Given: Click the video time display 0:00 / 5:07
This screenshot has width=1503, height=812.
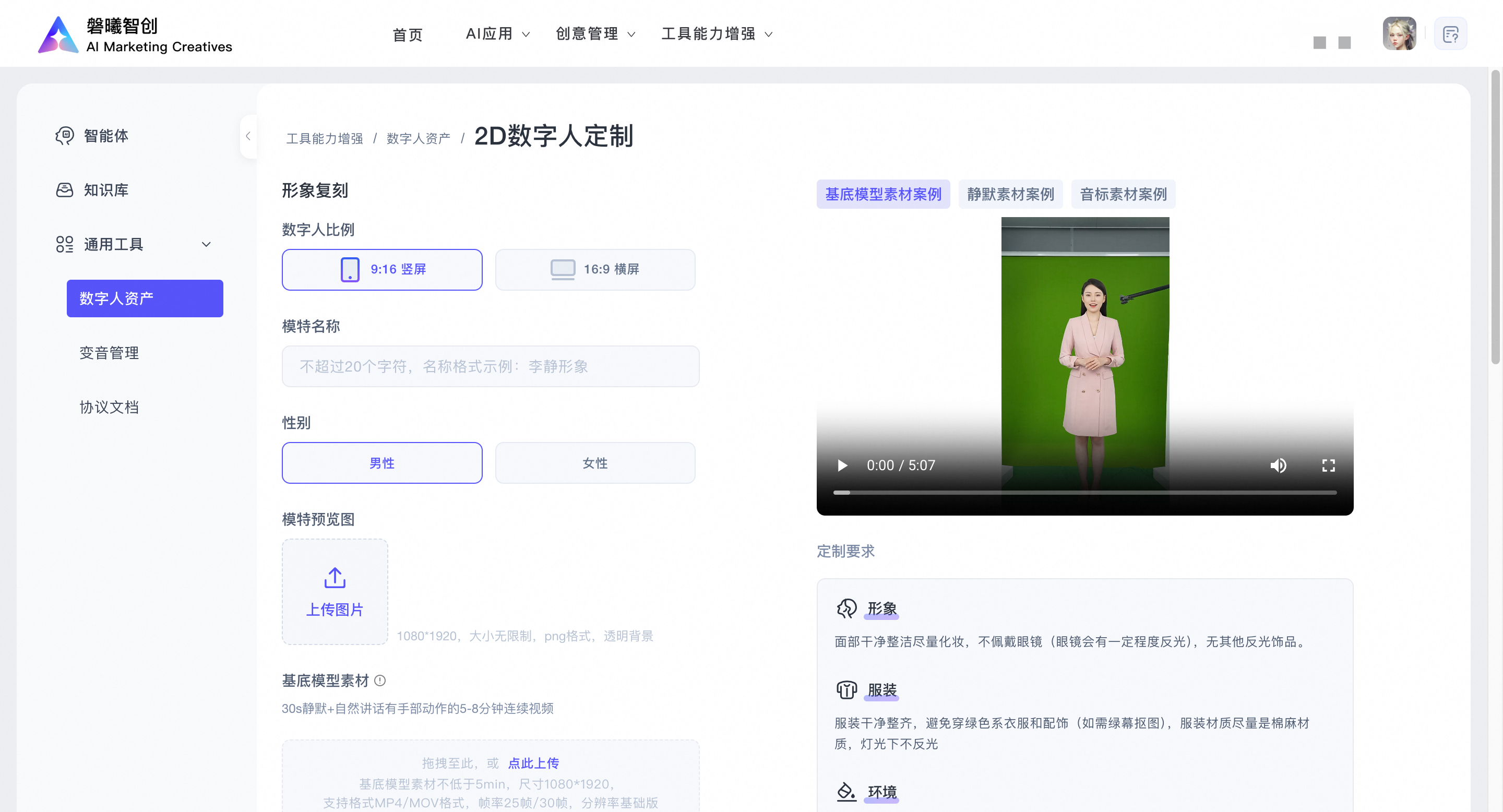Looking at the screenshot, I should (900, 465).
